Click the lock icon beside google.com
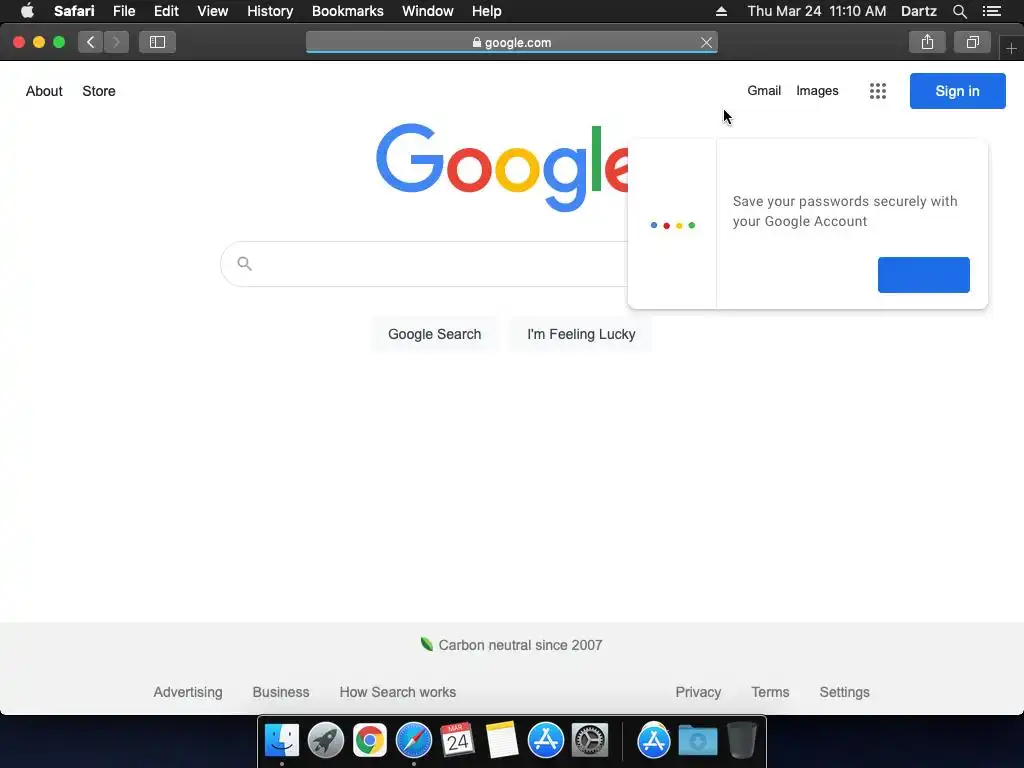The image size is (1024, 768). pyautogui.click(x=477, y=42)
